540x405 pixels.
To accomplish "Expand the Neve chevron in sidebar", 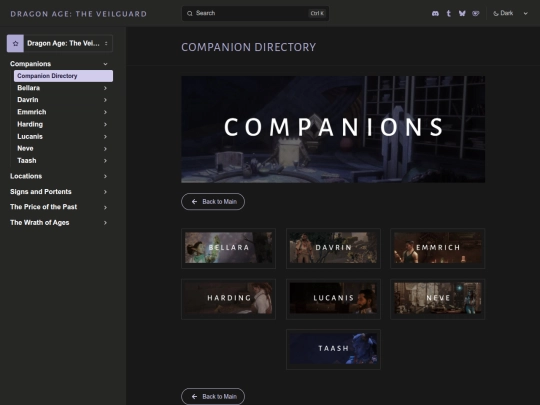I will (105, 149).
